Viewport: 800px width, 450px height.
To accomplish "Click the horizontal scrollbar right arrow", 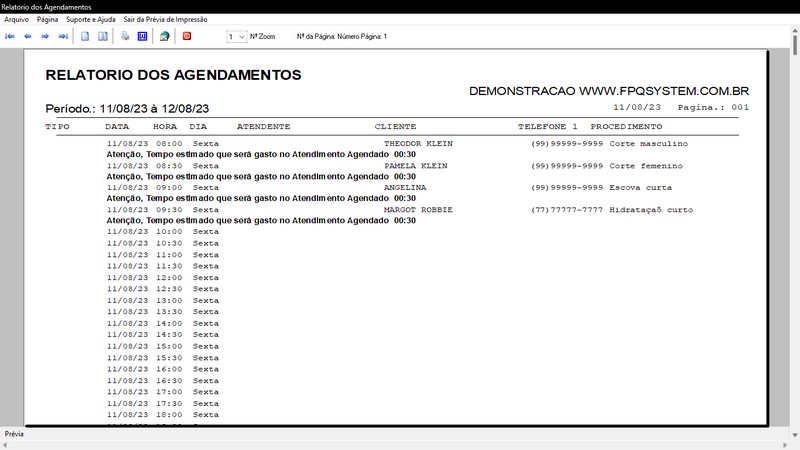I will tap(786, 445).
